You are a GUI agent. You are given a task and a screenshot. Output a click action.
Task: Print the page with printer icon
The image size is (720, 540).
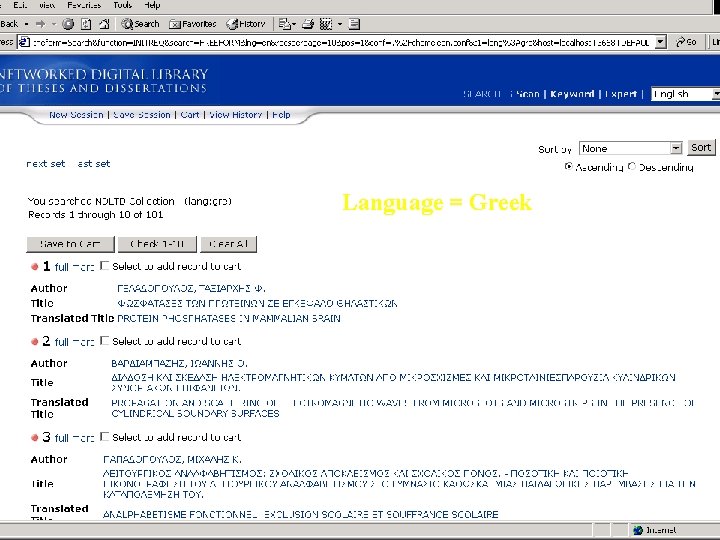[308, 24]
